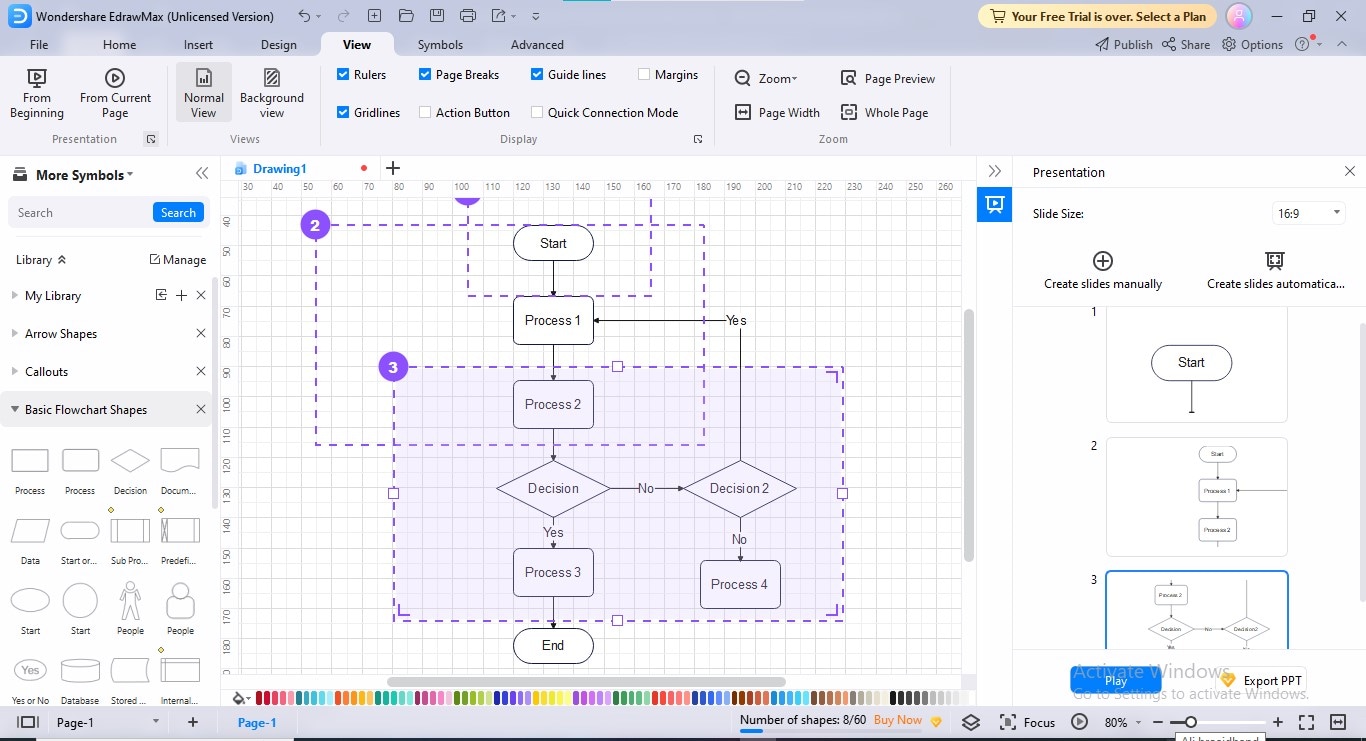
Task: Switch to the Home tab
Action: pyautogui.click(x=119, y=45)
